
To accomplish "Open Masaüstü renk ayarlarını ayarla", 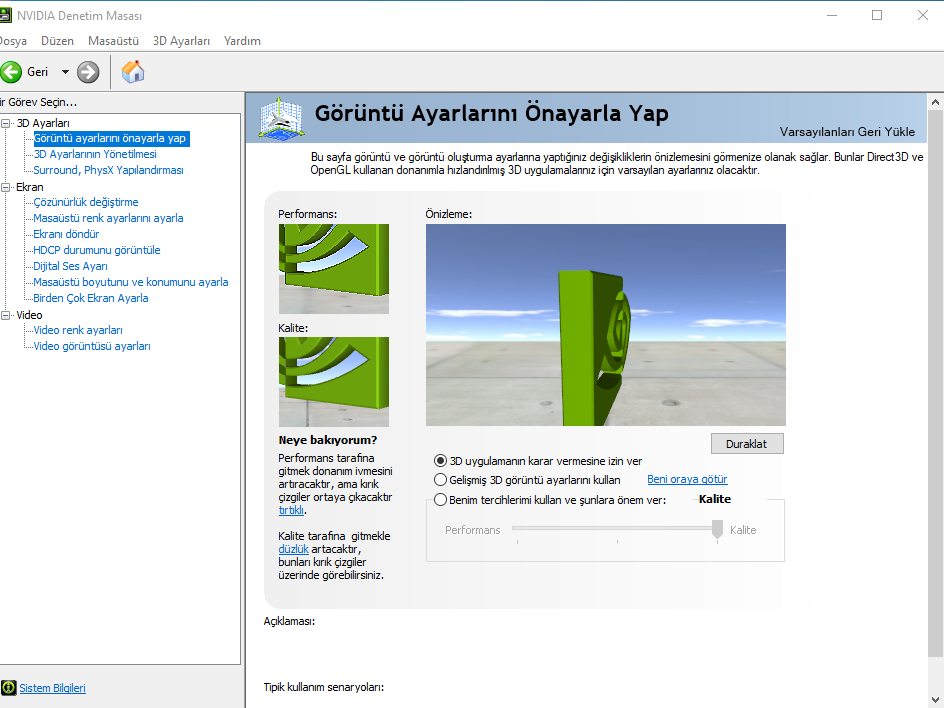I will tap(108, 218).
